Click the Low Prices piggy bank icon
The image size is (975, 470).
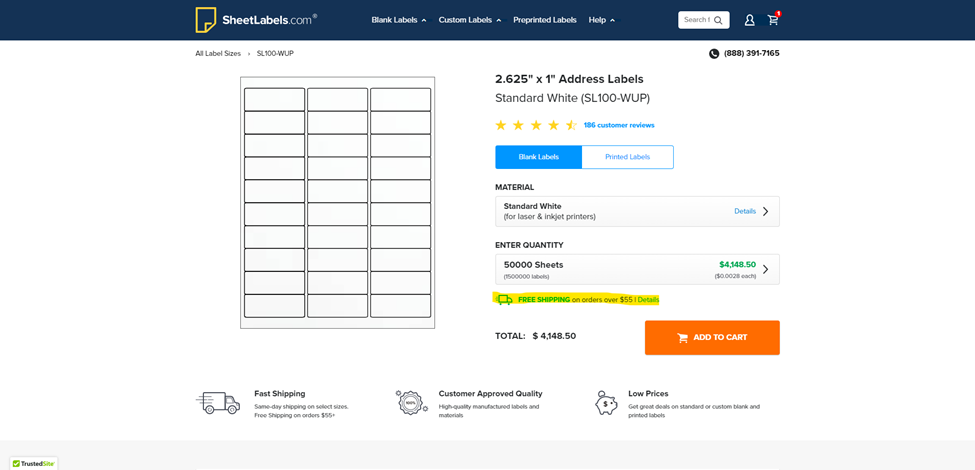coord(606,403)
